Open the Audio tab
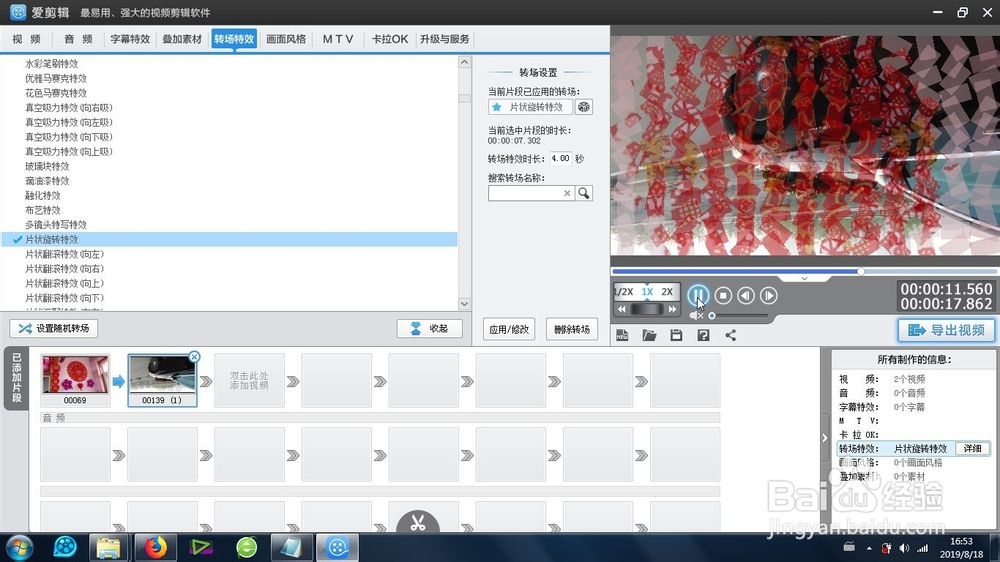Viewport: 1000px width, 562px height. 78,39
